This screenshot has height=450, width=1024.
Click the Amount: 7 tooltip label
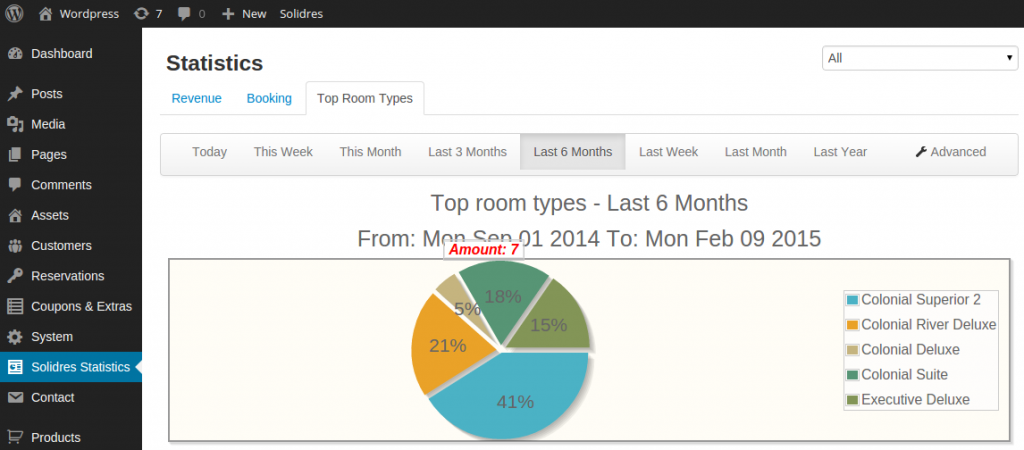pyautogui.click(x=483, y=249)
